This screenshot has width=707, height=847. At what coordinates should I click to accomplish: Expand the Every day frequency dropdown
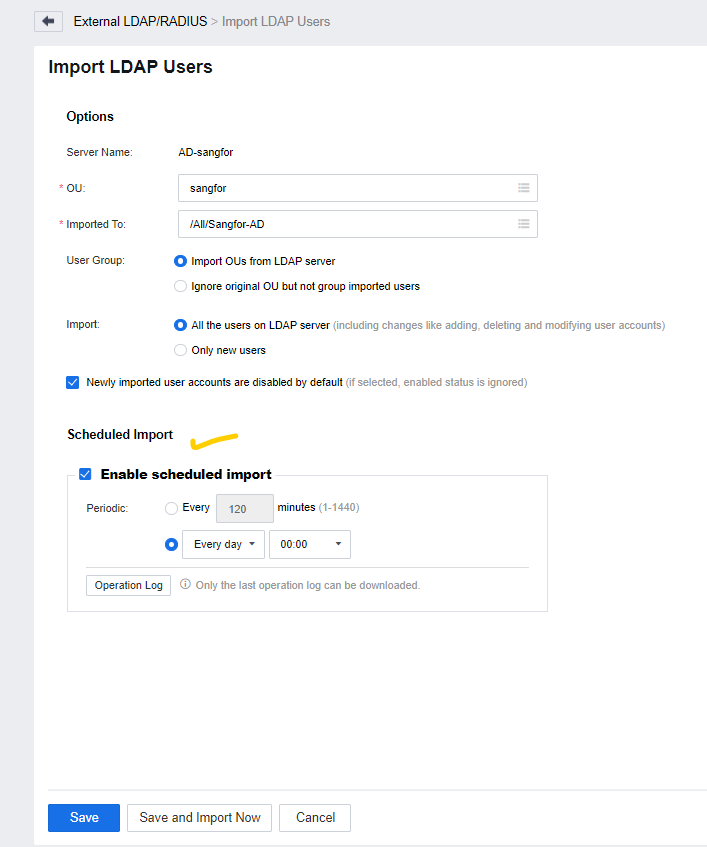point(224,544)
